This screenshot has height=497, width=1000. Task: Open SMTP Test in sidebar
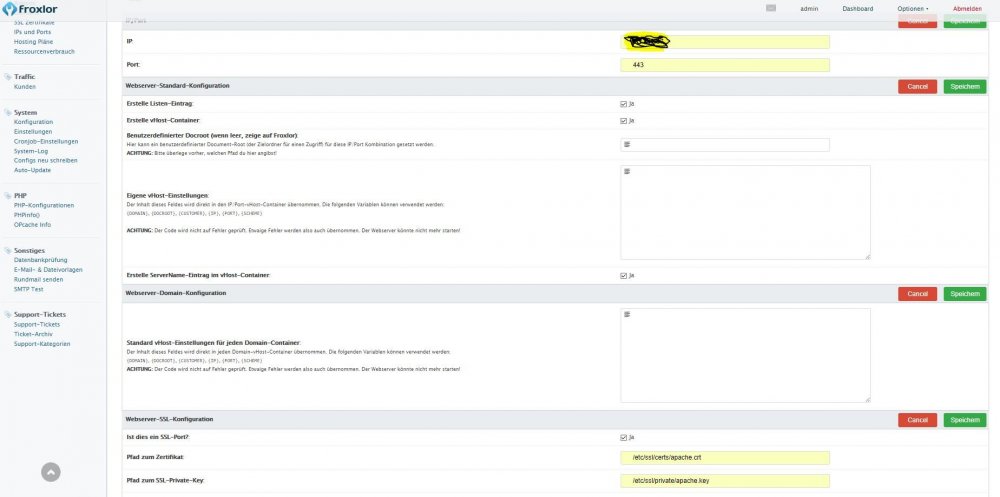tap(28, 289)
